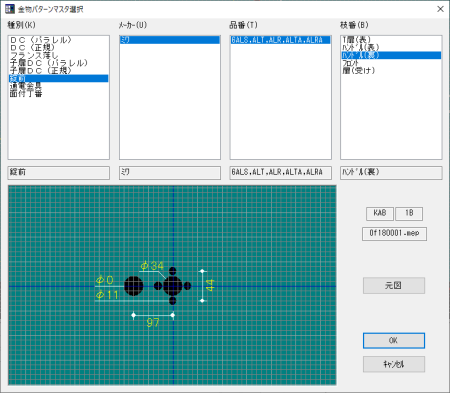Click the 錠前 field below the 種別 list
Image resolution: width=450 pixels, height=393 pixels.
pyautogui.click(x=59, y=173)
